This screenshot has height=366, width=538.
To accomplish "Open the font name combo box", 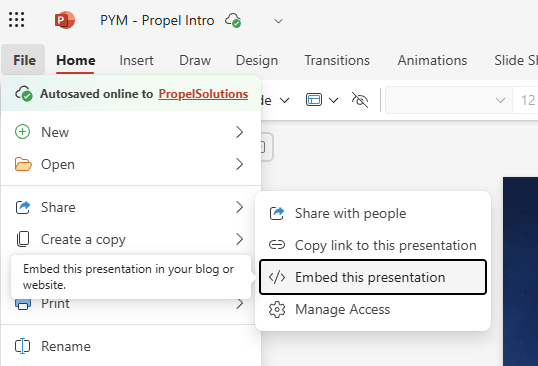I will pos(448,100).
